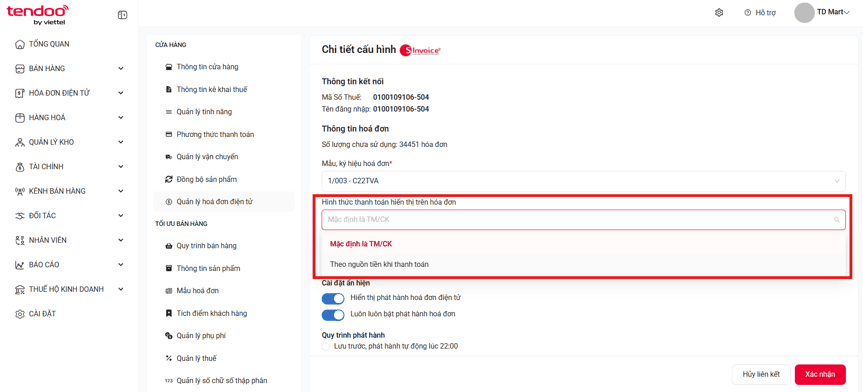
Task: Click the Hỗ trợ help icon
Action: coord(747,12)
